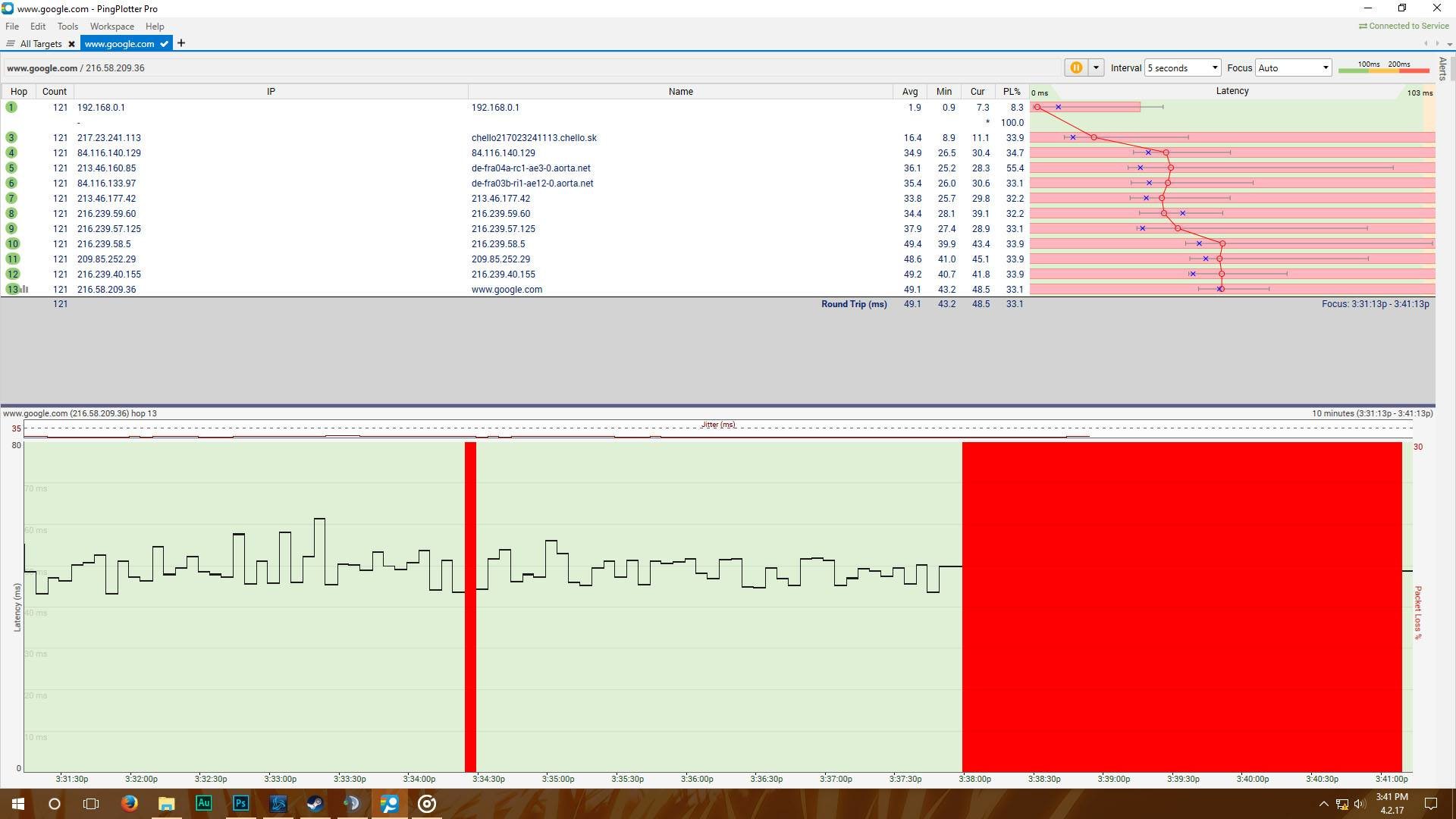
Task: Open the Workspace menu
Action: tap(111, 26)
